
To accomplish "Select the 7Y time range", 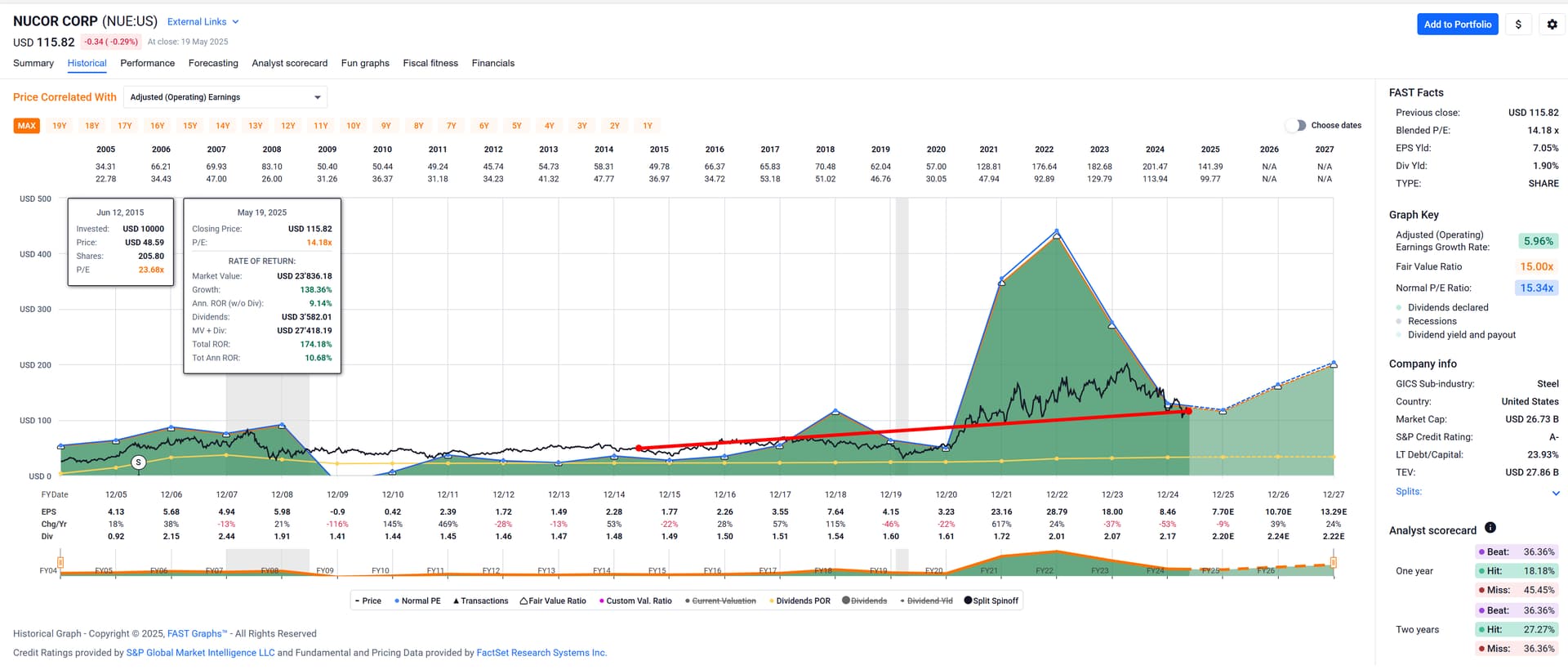I will click(452, 126).
